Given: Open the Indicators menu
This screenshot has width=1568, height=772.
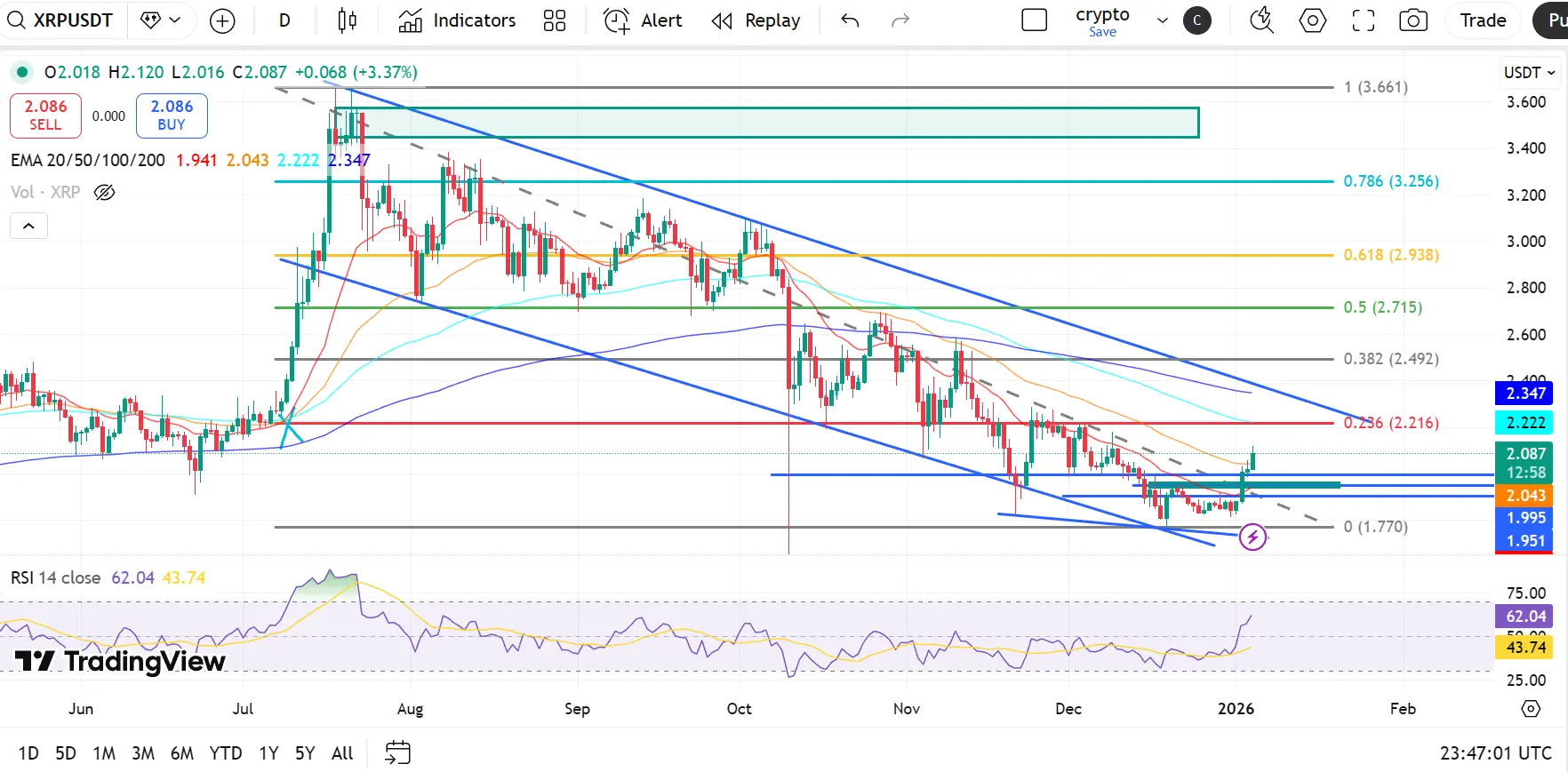Looking at the screenshot, I should click(457, 20).
